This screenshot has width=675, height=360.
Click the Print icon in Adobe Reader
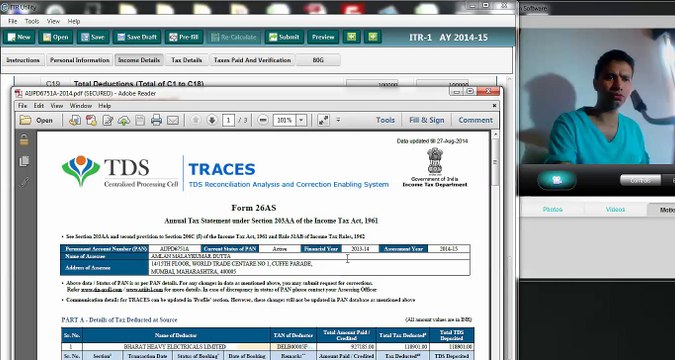click(156, 120)
